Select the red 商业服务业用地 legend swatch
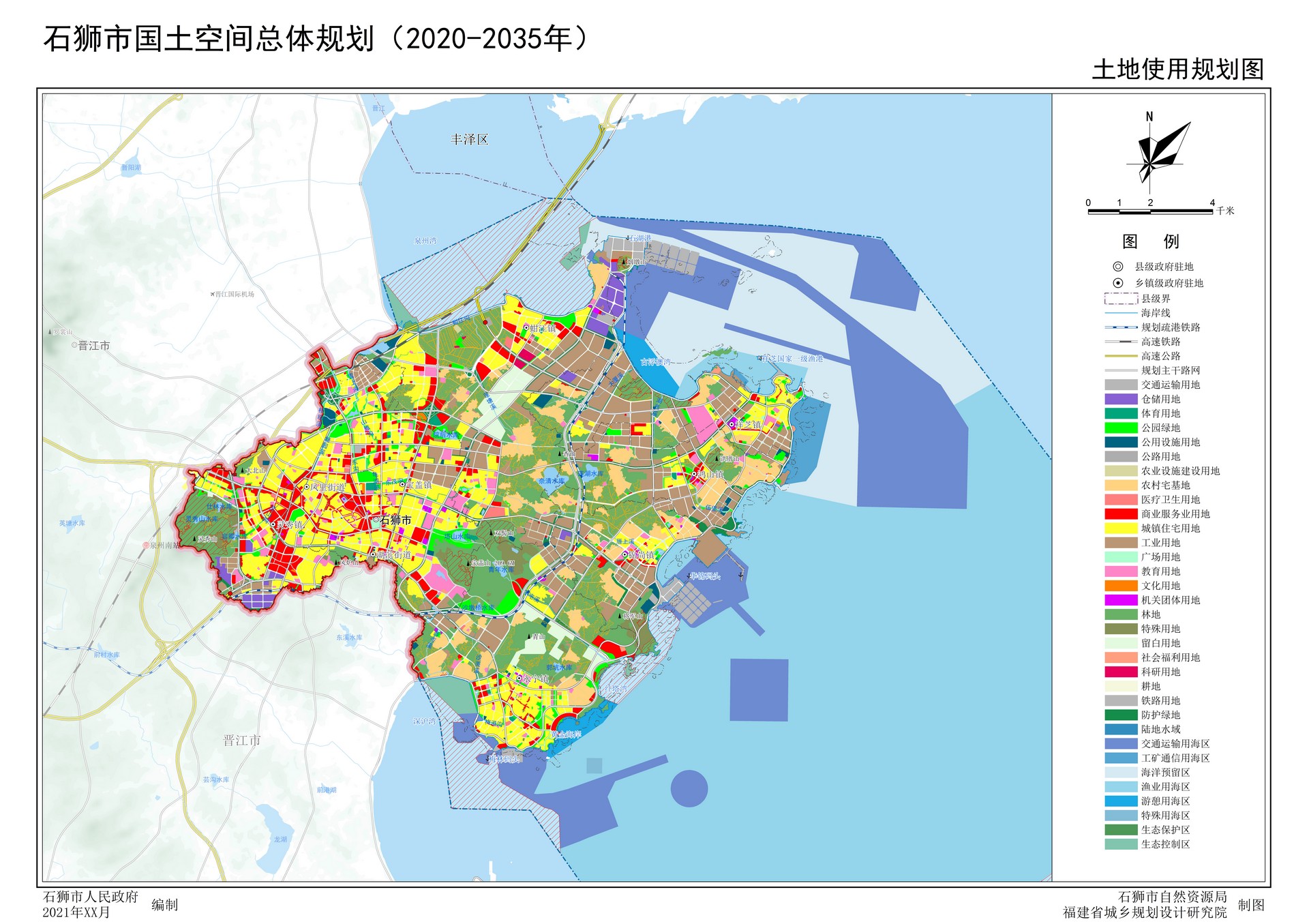This screenshot has width=1309, height=924. [1121, 514]
